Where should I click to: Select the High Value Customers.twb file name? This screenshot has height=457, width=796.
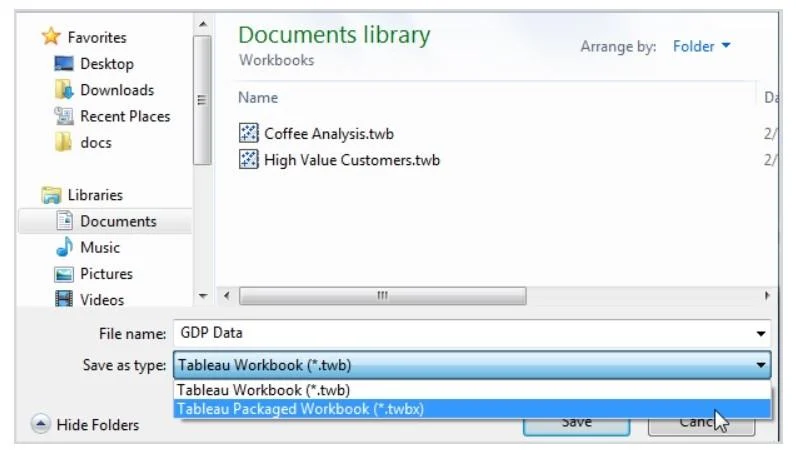[352, 160]
